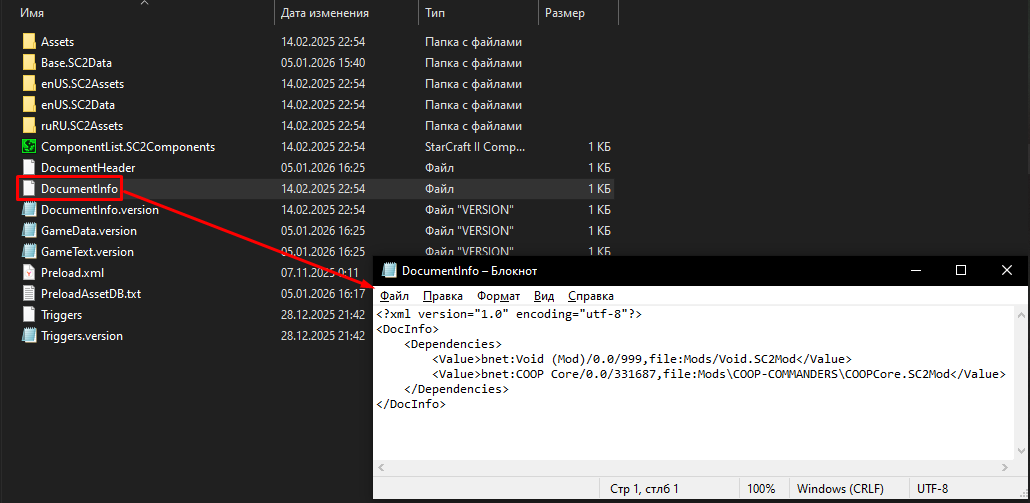The height and width of the screenshot is (503, 1030).
Task: Click the closing </Dependencies> tag line
Action: coord(456,389)
